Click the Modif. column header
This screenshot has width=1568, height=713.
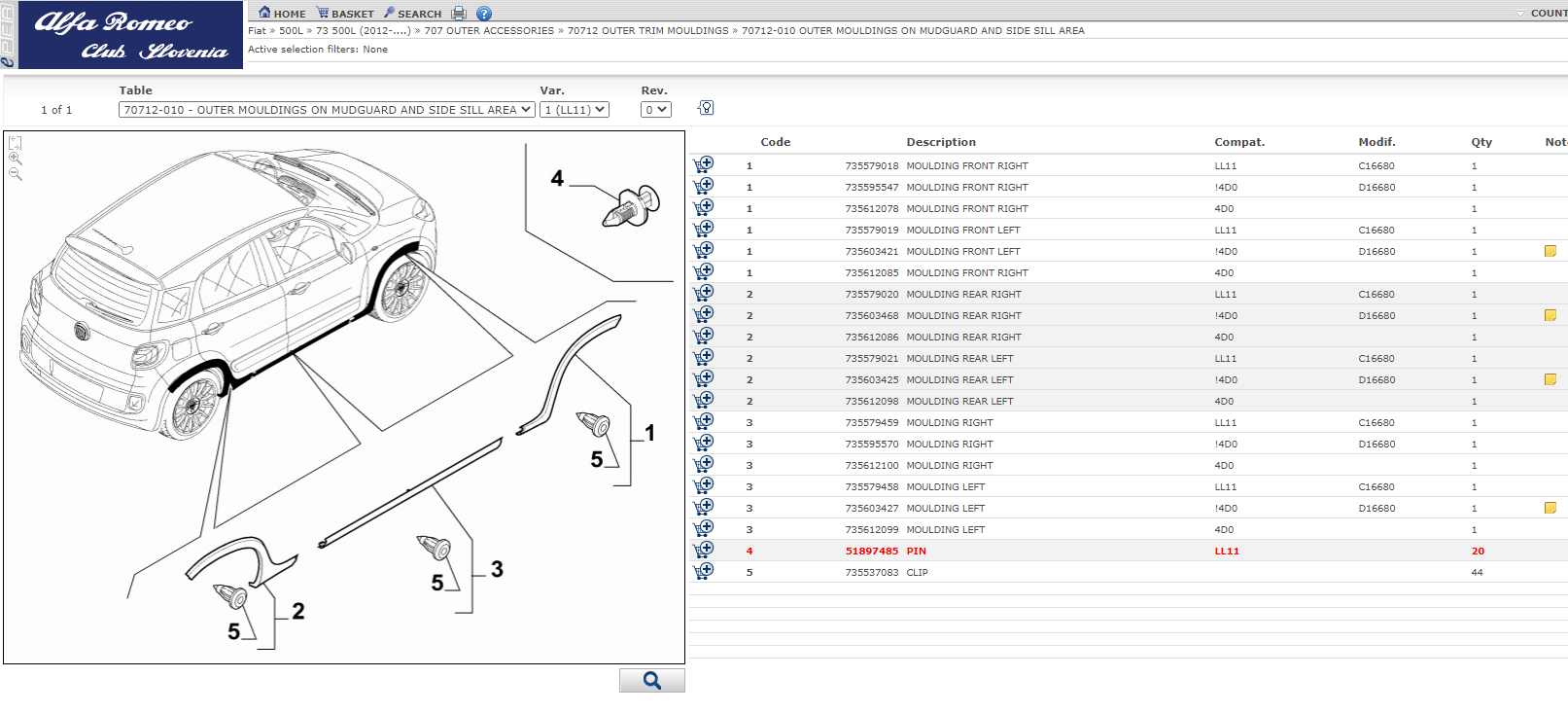(1376, 142)
